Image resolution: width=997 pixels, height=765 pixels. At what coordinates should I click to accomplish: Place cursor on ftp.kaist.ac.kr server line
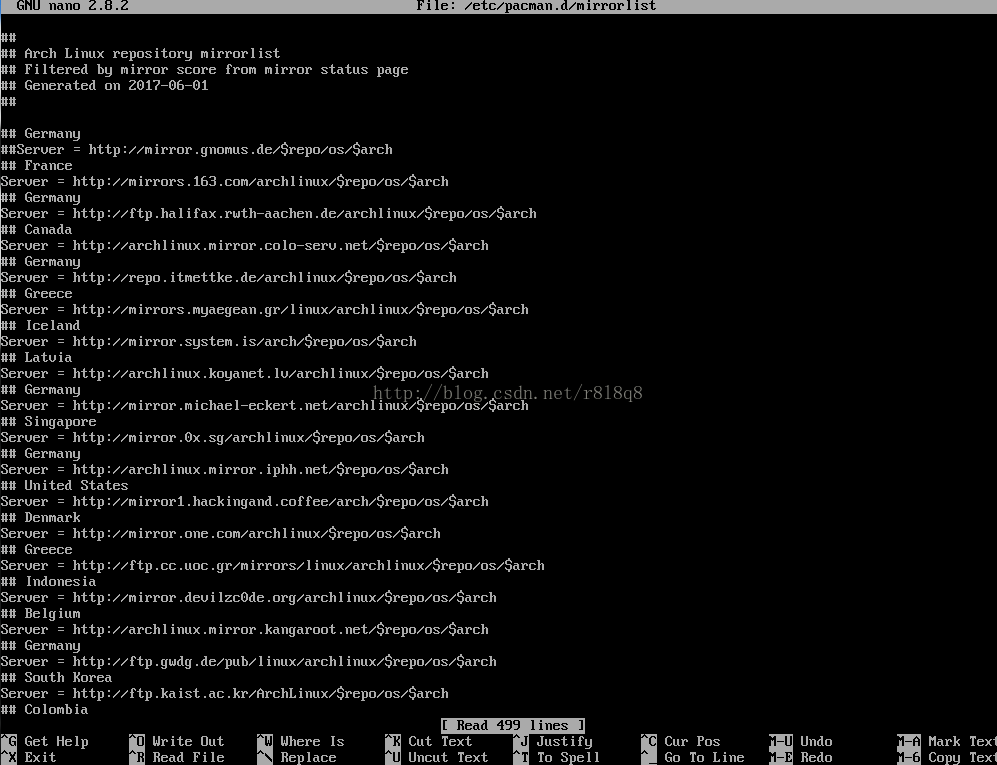(224, 694)
